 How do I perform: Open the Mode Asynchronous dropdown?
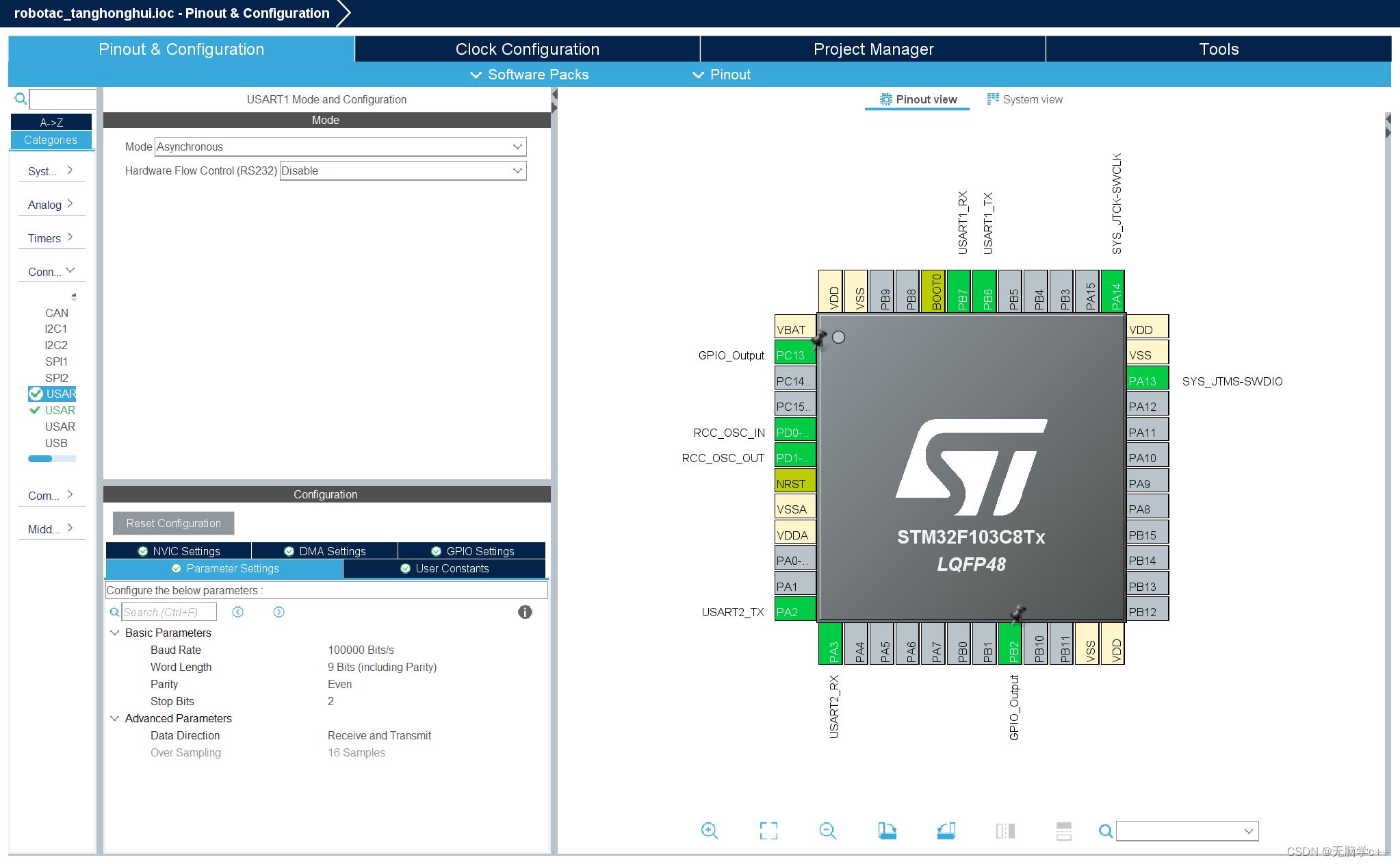pyautogui.click(x=340, y=147)
